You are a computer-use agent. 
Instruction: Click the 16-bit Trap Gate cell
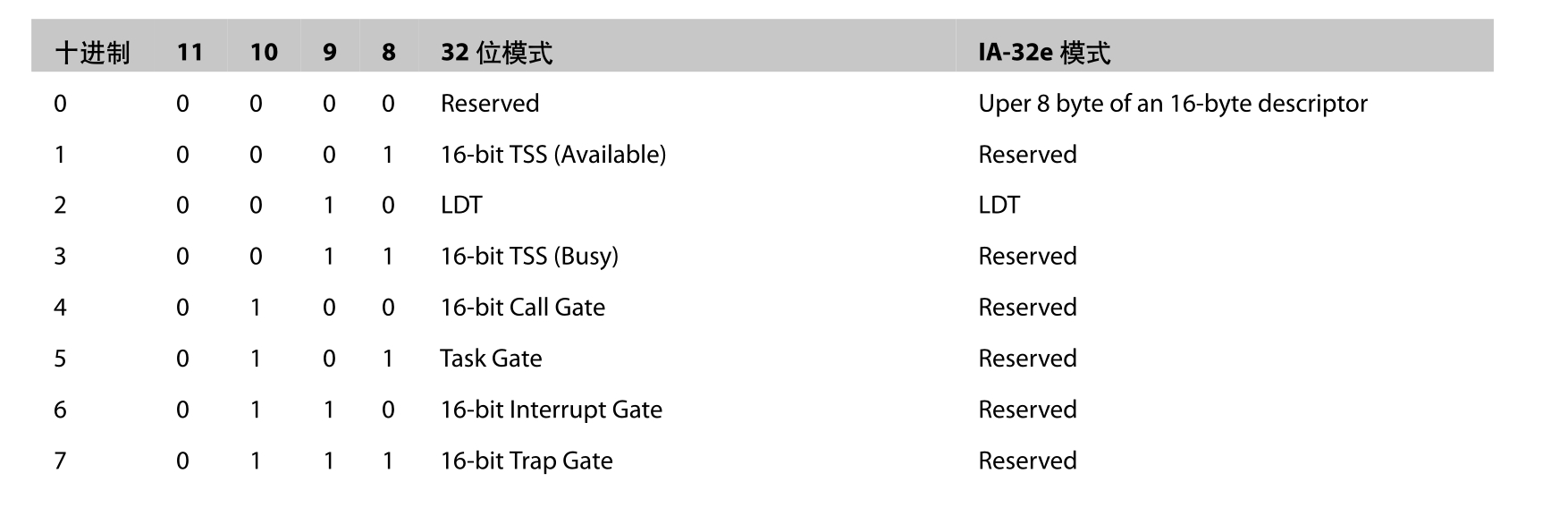click(527, 461)
